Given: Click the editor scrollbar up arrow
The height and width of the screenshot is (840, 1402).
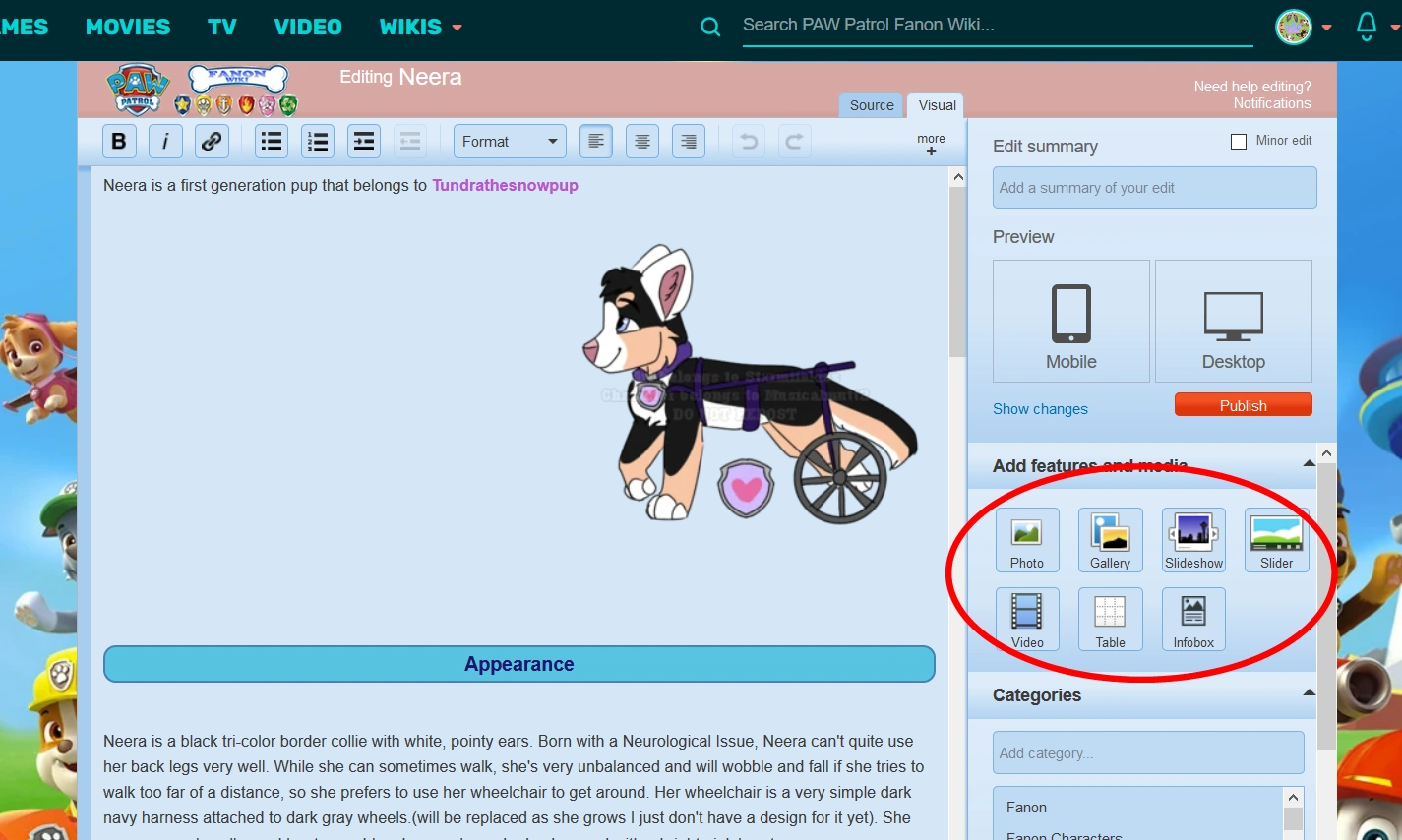Looking at the screenshot, I should pos(957,177).
